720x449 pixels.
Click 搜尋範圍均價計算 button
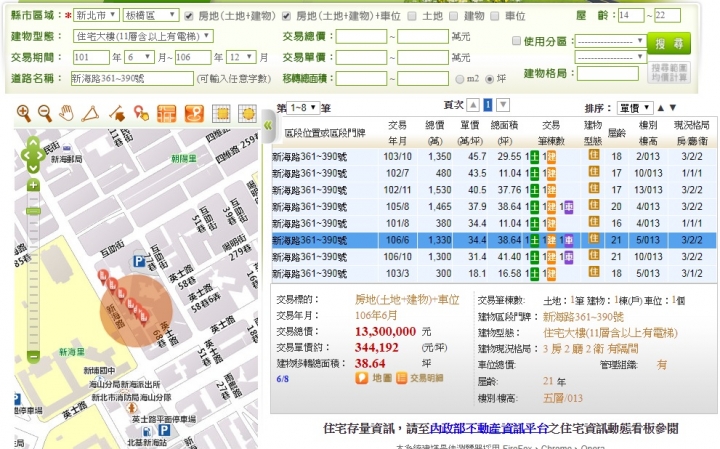click(x=669, y=73)
